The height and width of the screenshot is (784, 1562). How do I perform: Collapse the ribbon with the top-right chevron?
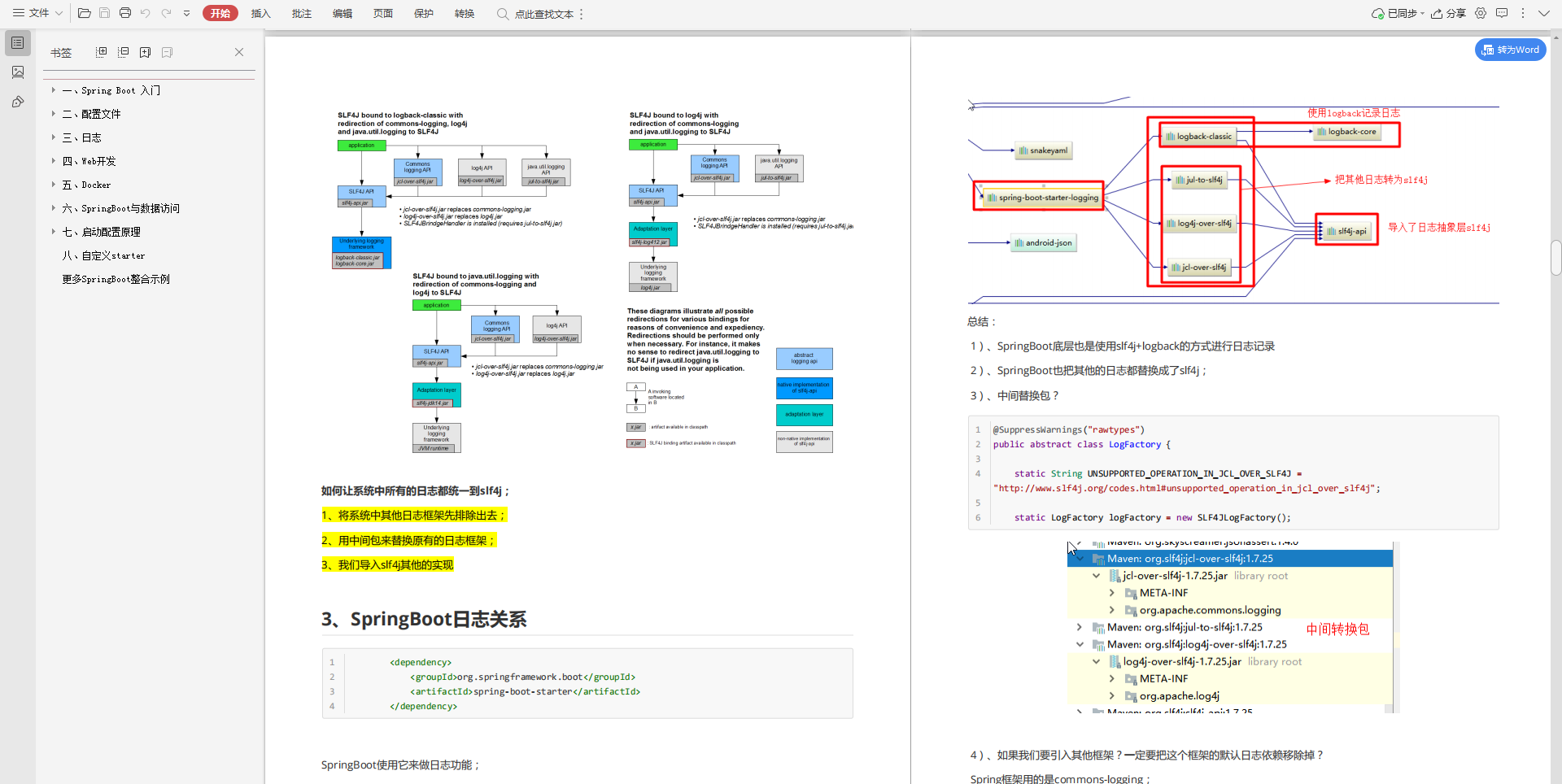[1544, 13]
